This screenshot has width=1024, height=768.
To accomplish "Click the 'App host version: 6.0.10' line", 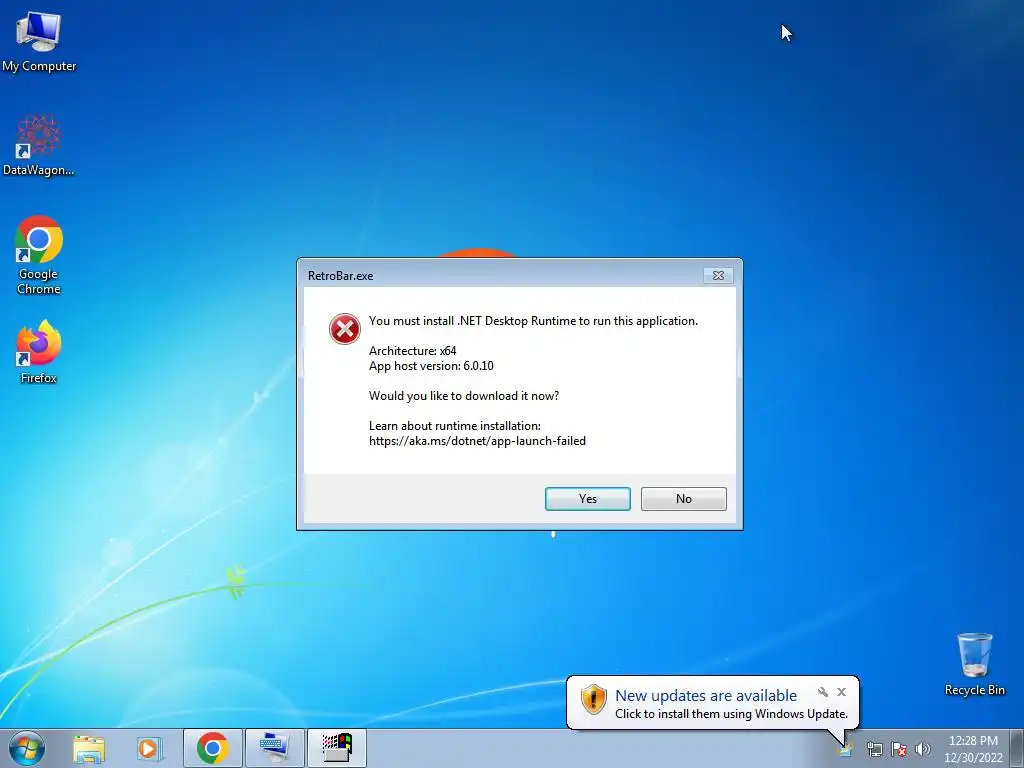I will [431, 366].
